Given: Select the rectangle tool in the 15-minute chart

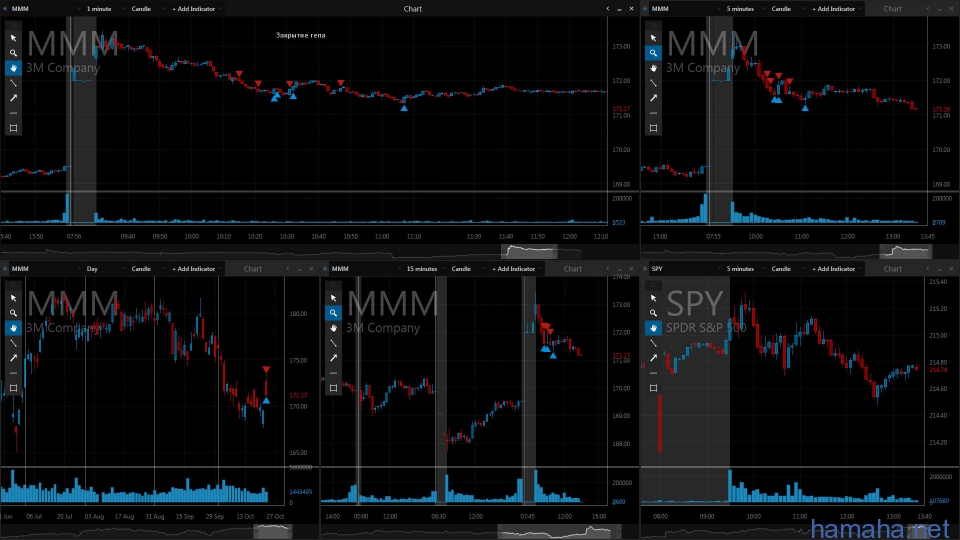Looking at the screenshot, I should tap(333, 388).
